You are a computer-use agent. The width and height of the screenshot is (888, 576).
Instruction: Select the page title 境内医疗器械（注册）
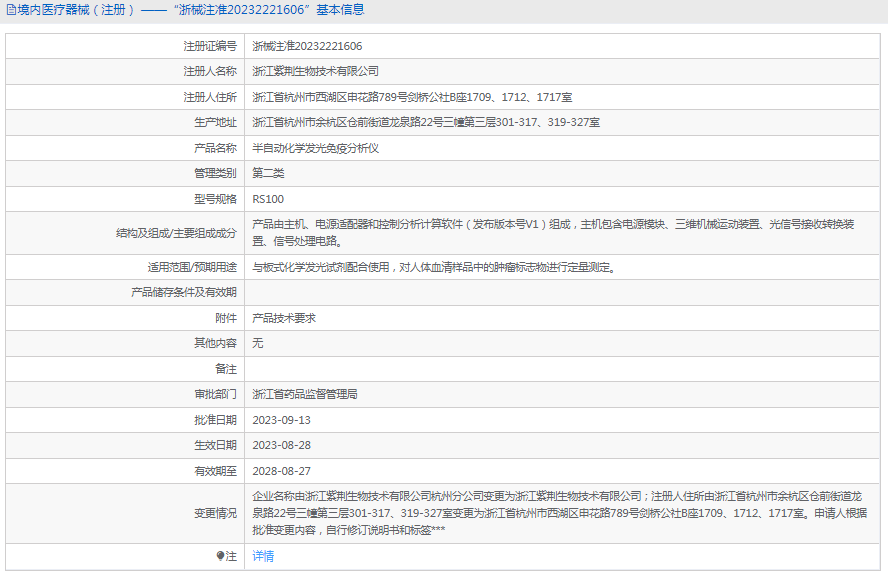click(76, 10)
